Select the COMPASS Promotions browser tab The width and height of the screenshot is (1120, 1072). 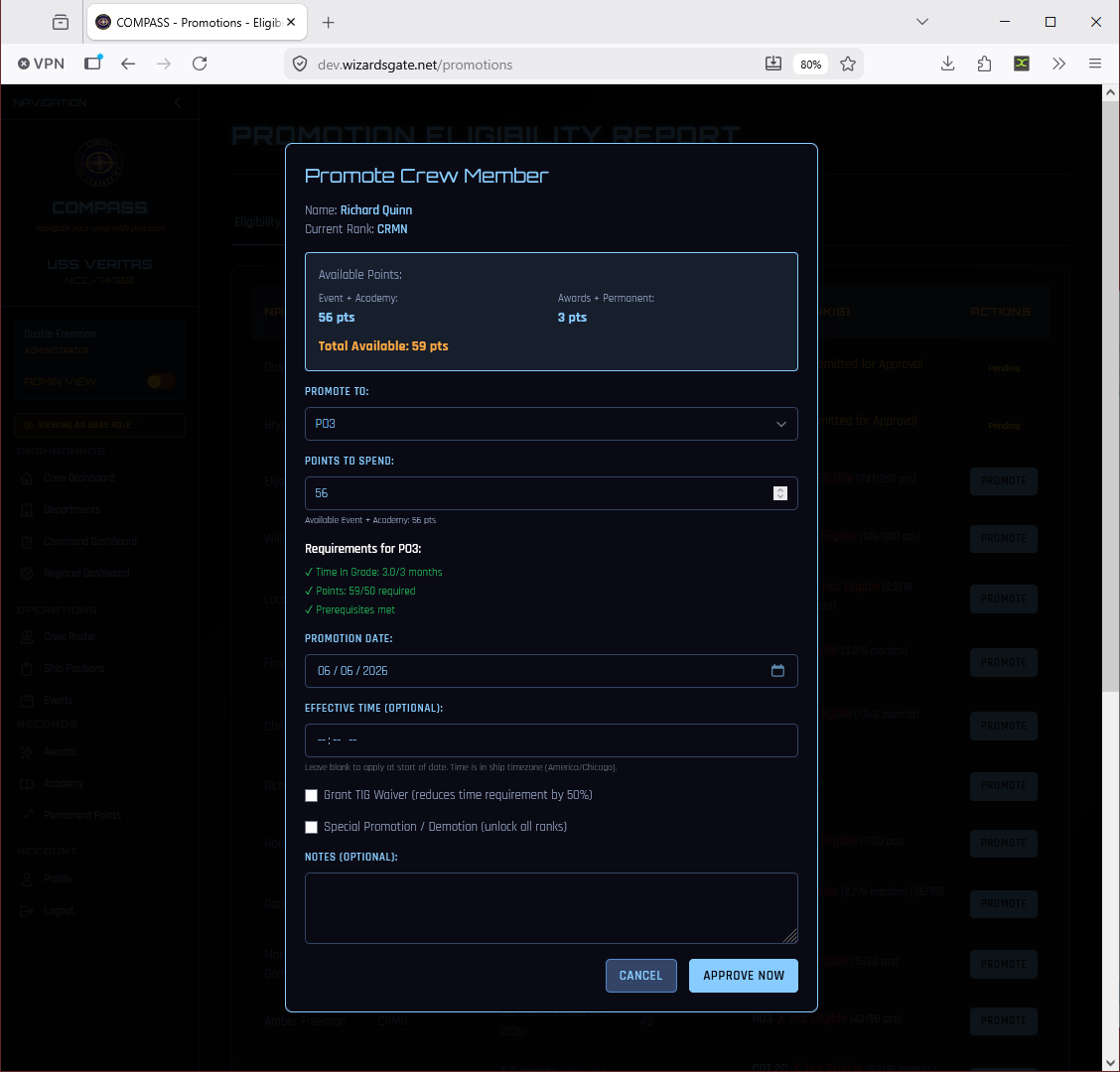(x=197, y=22)
